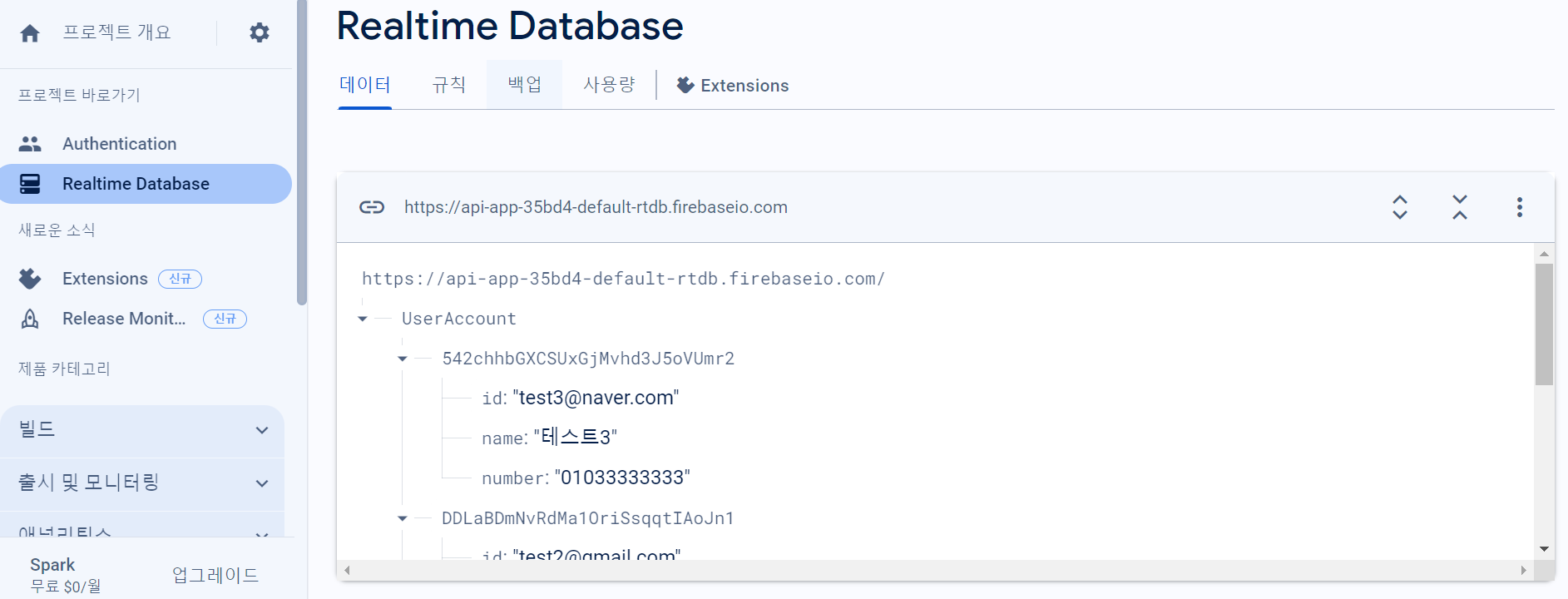
Task: Click the 업그레이드 button
Action: coord(215,575)
